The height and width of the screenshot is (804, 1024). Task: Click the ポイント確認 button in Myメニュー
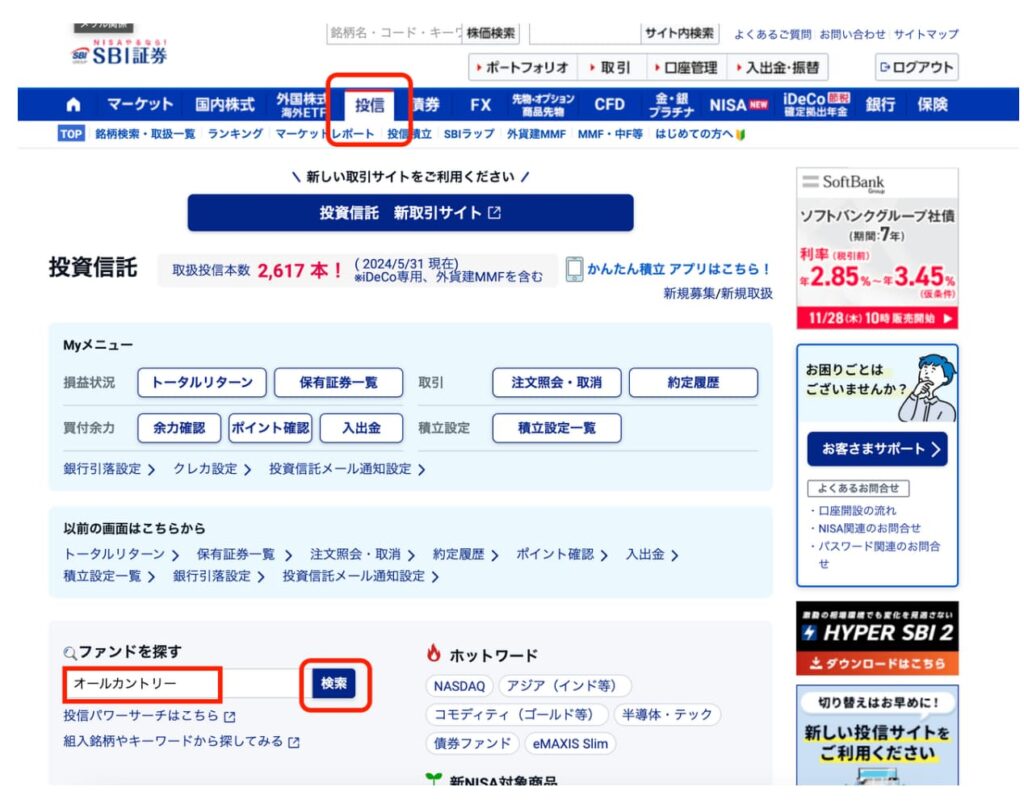pyautogui.click(x=270, y=428)
